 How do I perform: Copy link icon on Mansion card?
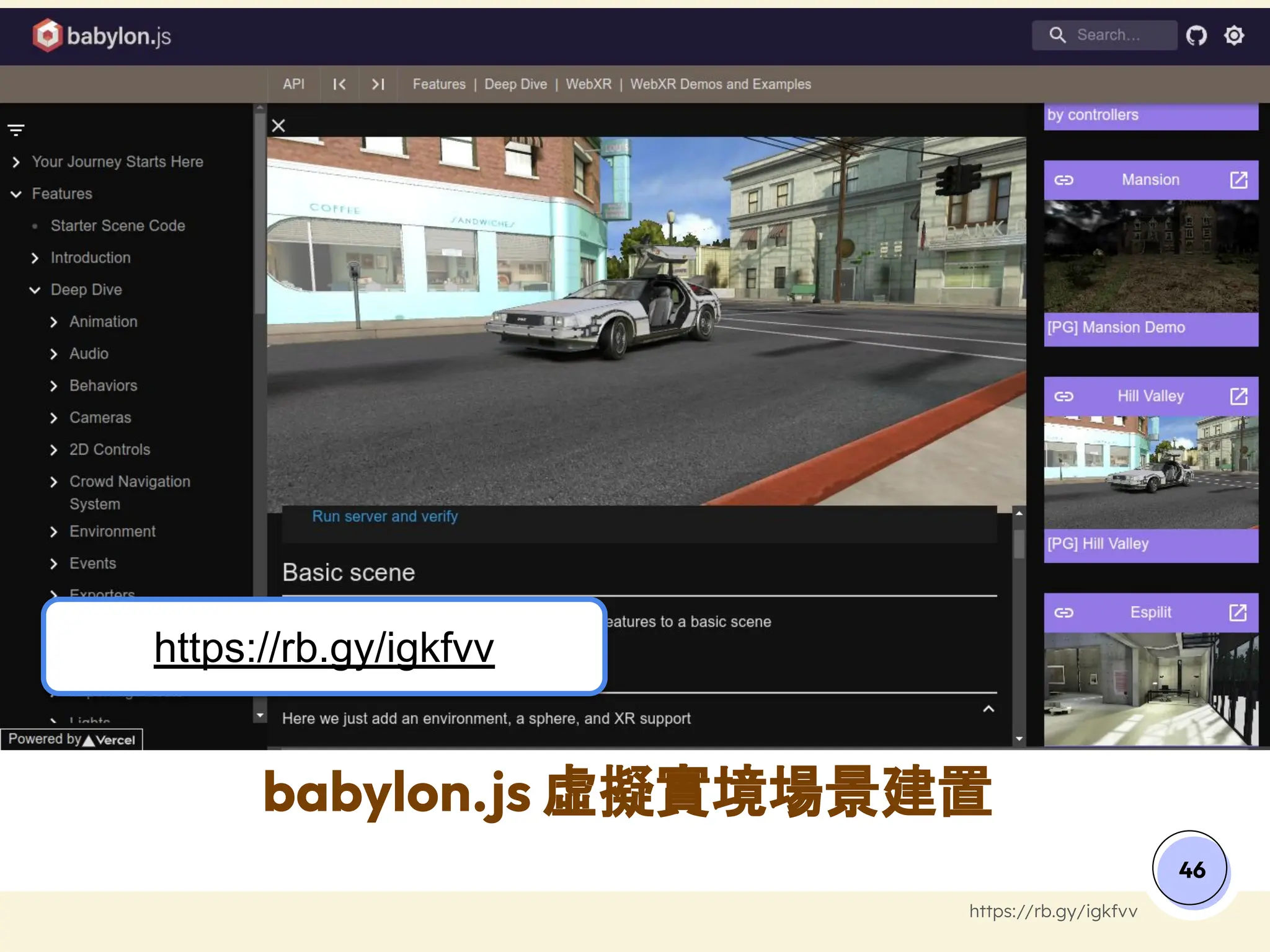click(1064, 180)
